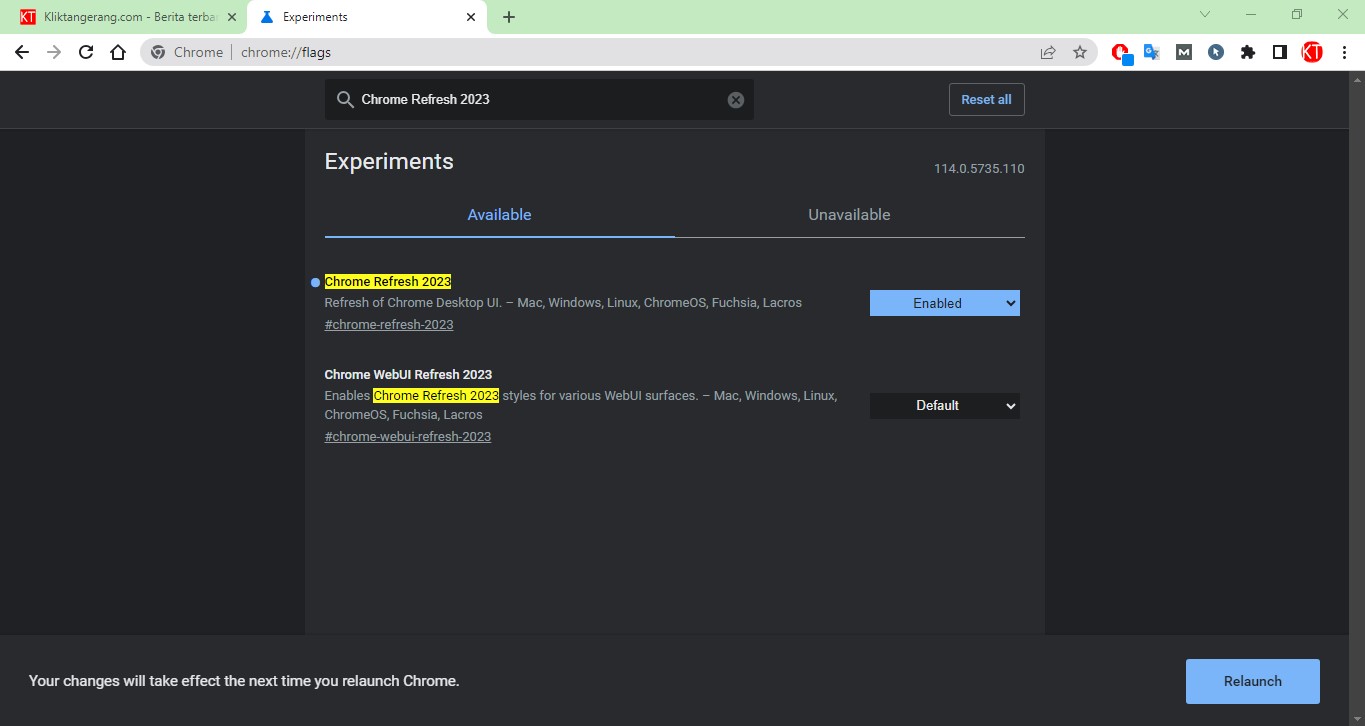Click the version number 114.0.5735.110
Screen dimensions: 1365x726
point(979,169)
